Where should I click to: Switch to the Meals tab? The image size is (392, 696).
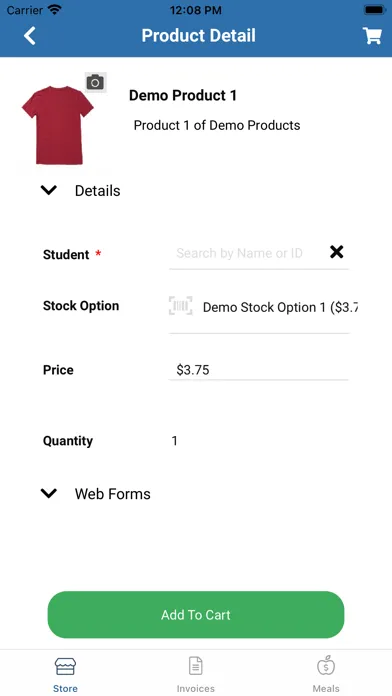point(326,673)
